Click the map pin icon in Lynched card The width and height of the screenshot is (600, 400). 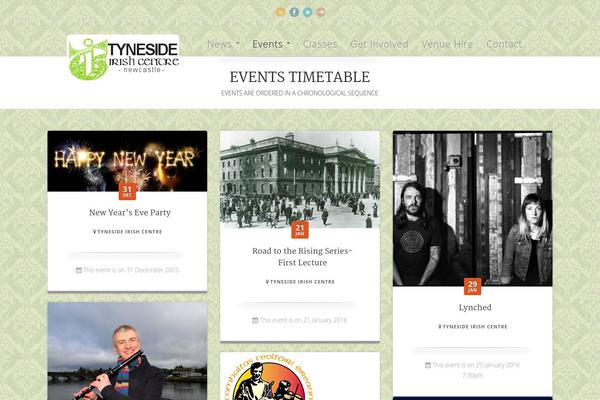440,327
